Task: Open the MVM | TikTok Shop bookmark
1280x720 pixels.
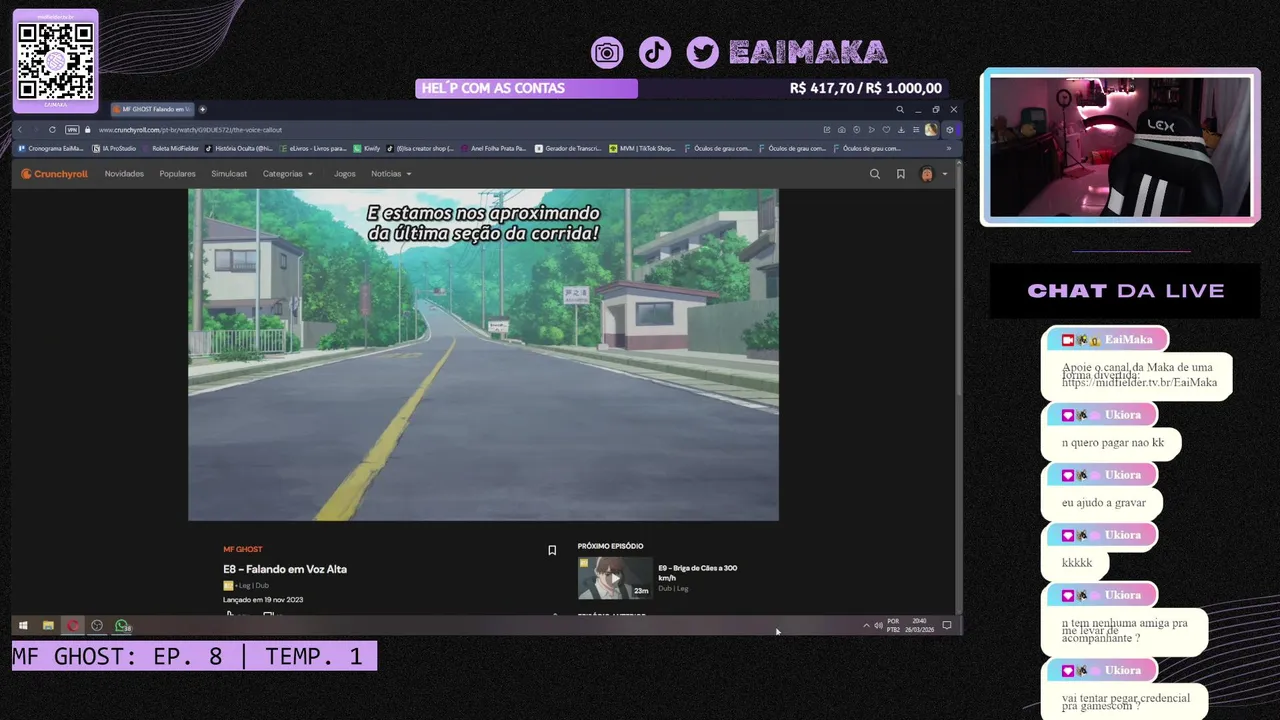Action: [x=643, y=148]
